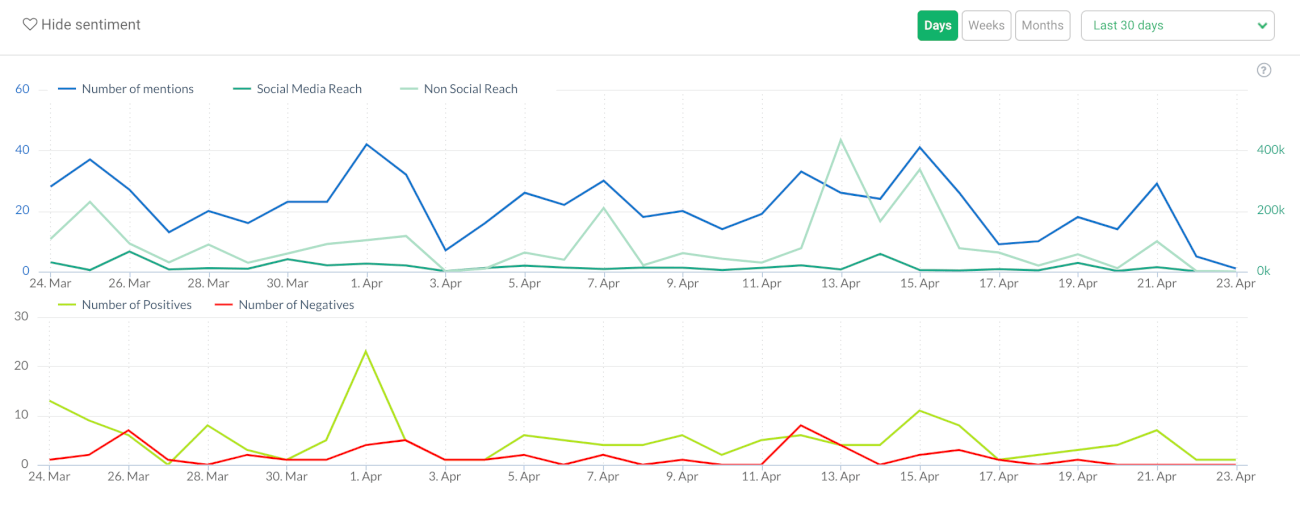Toggle Number of mentions legend series
Image resolution: width=1300 pixels, height=517 pixels.
[x=137, y=89]
